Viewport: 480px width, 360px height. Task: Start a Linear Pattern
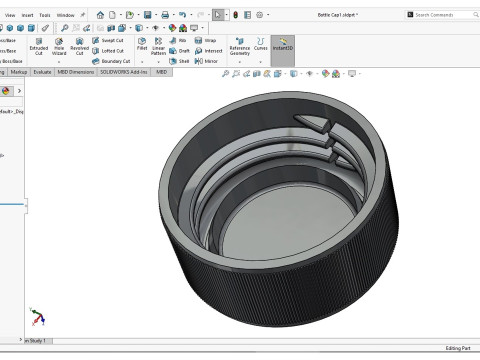point(158,46)
